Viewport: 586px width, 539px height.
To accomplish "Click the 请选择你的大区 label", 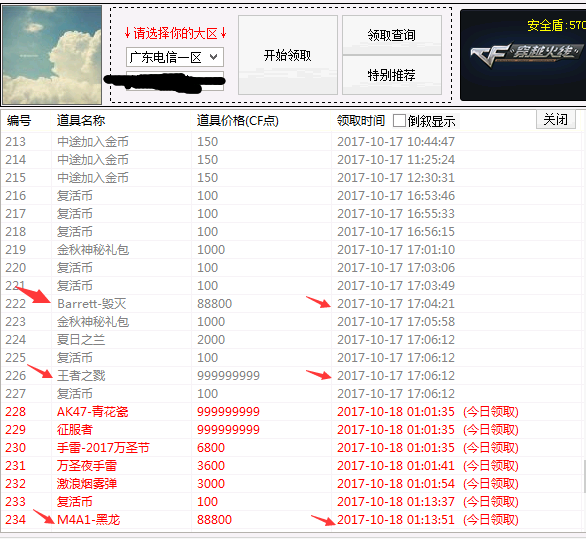I will [x=175, y=33].
